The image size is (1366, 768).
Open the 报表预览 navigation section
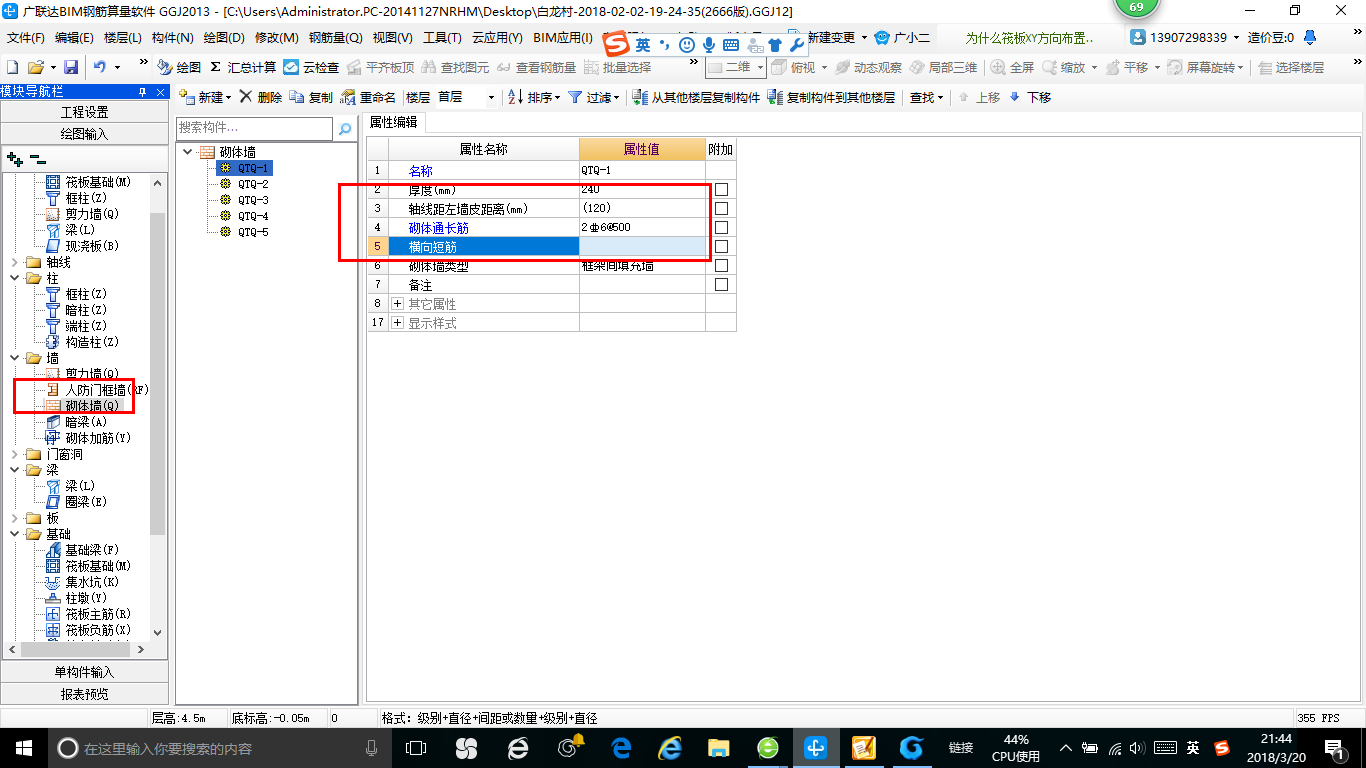pos(84,693)
